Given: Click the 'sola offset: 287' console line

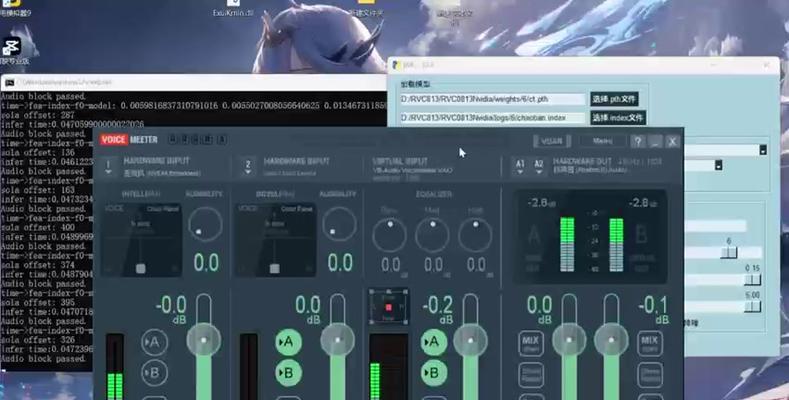Looking at the screenshot, I should coord(38,115).
